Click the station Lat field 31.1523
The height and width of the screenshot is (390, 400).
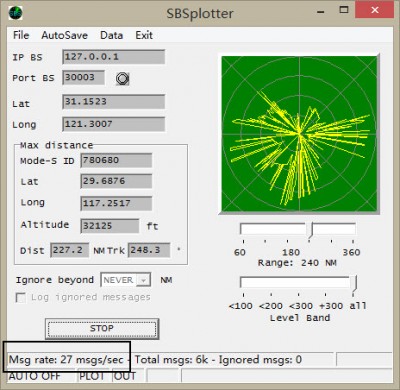114,102
